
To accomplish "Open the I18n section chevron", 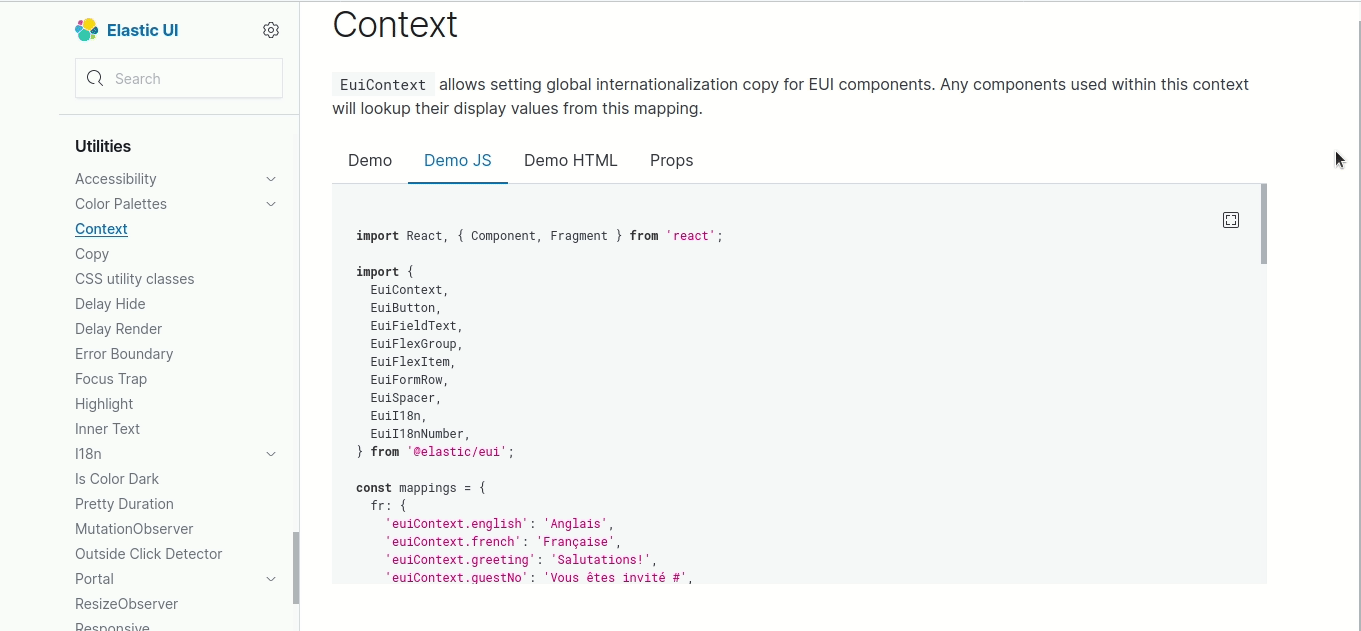I will pyautogui.click(x=271, y=453).
